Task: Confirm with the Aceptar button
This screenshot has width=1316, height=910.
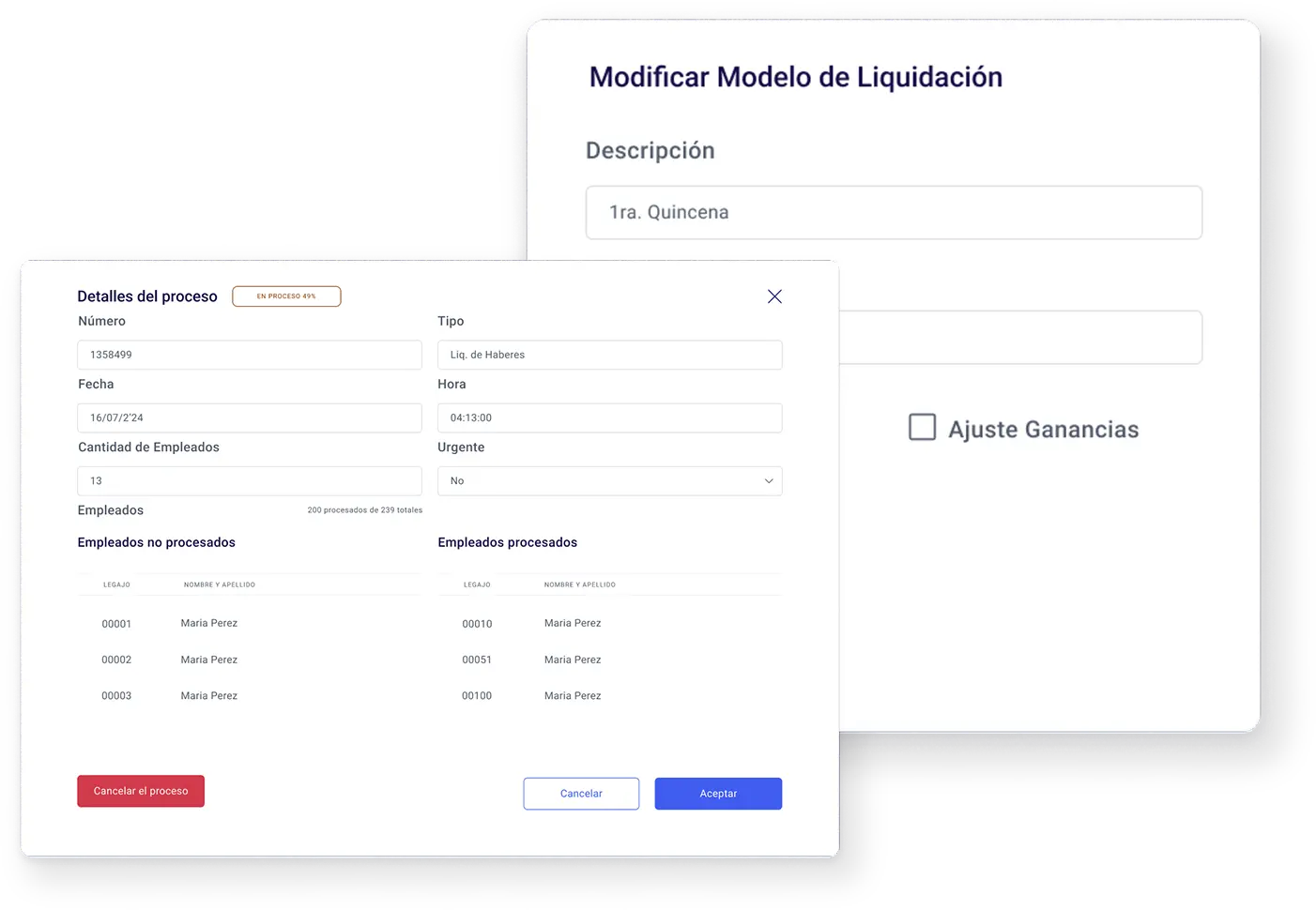Action: (718, 794)
